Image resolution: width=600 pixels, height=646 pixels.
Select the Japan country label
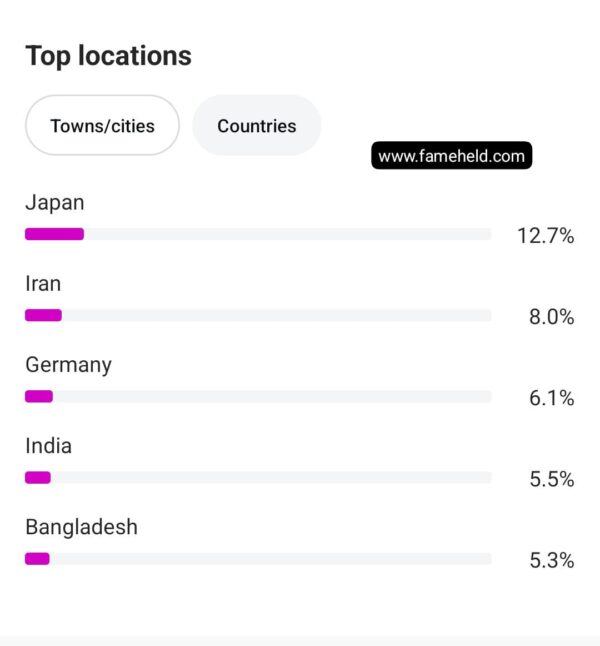pos(55,203)
